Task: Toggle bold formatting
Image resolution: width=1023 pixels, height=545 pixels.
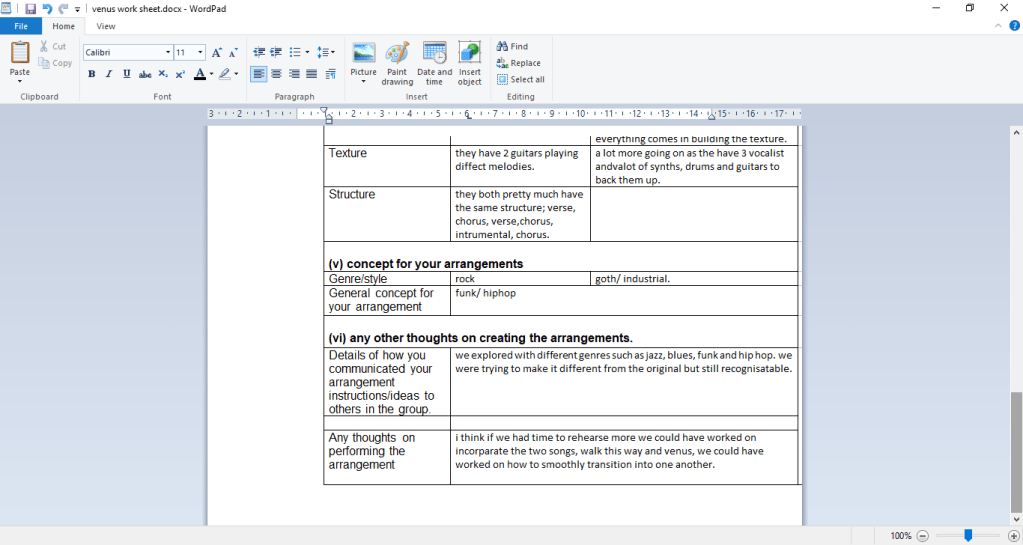Action: coord(92,74)
